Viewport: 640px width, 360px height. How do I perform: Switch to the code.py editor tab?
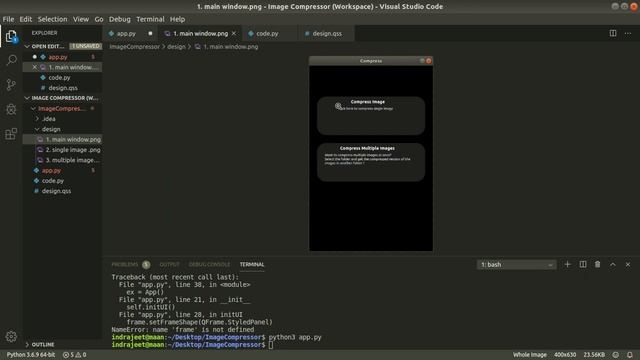click(x=267, y=33)
